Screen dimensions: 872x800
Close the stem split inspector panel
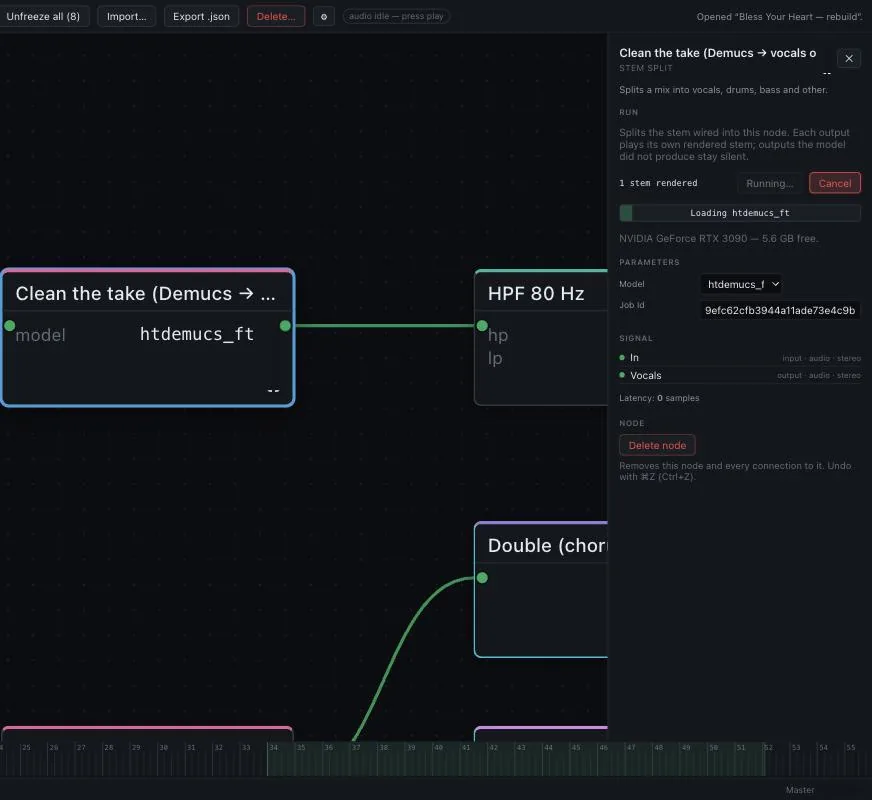(849, 58)
